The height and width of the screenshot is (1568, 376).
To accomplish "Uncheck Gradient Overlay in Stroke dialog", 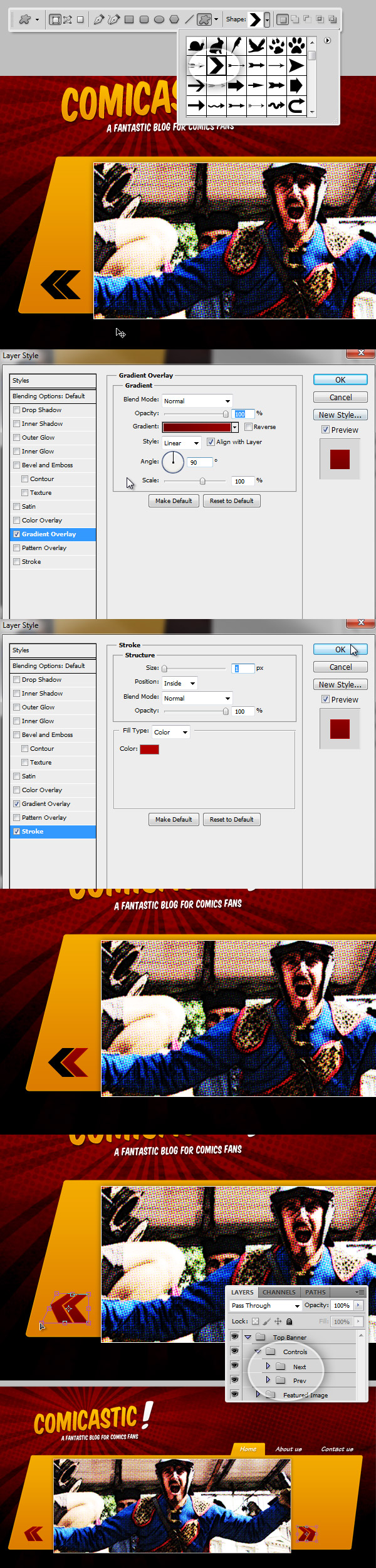I will tap(17, 803).
